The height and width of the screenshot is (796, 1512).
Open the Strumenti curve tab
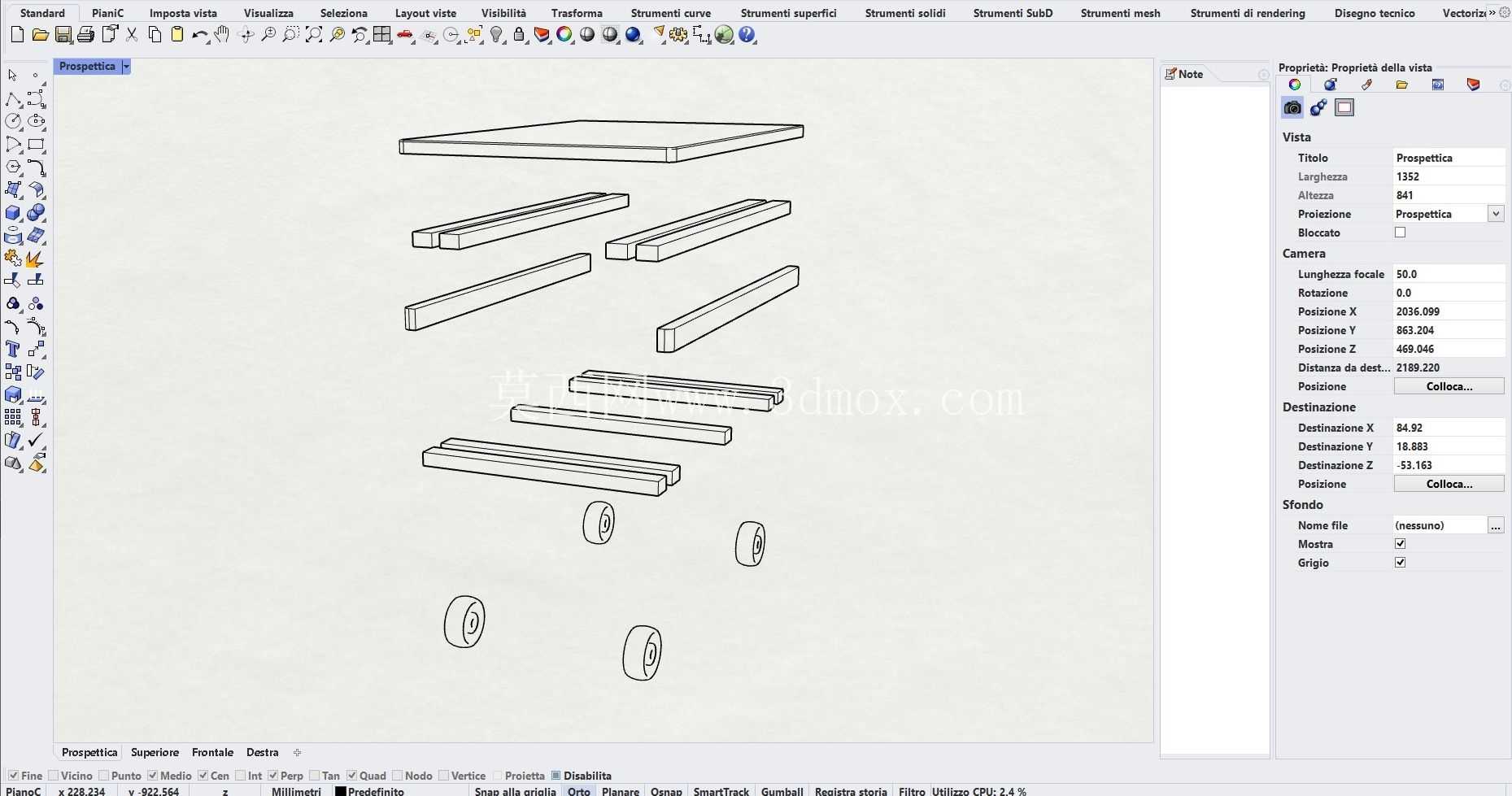point(671,13)
